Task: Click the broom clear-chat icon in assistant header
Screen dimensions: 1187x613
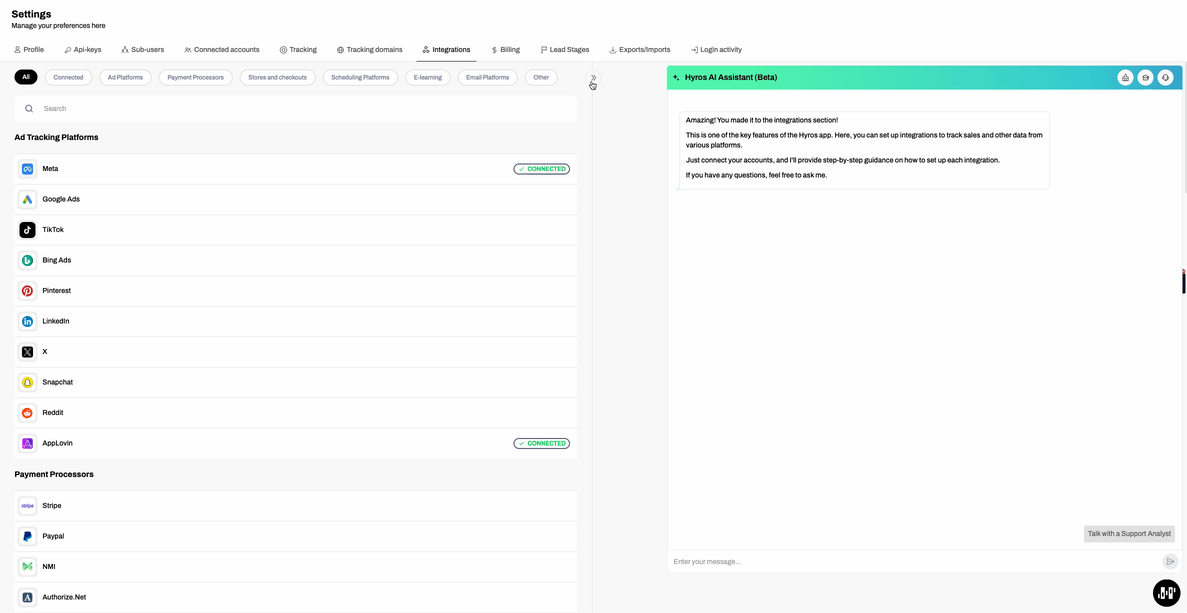Action: coord(1125,78)
